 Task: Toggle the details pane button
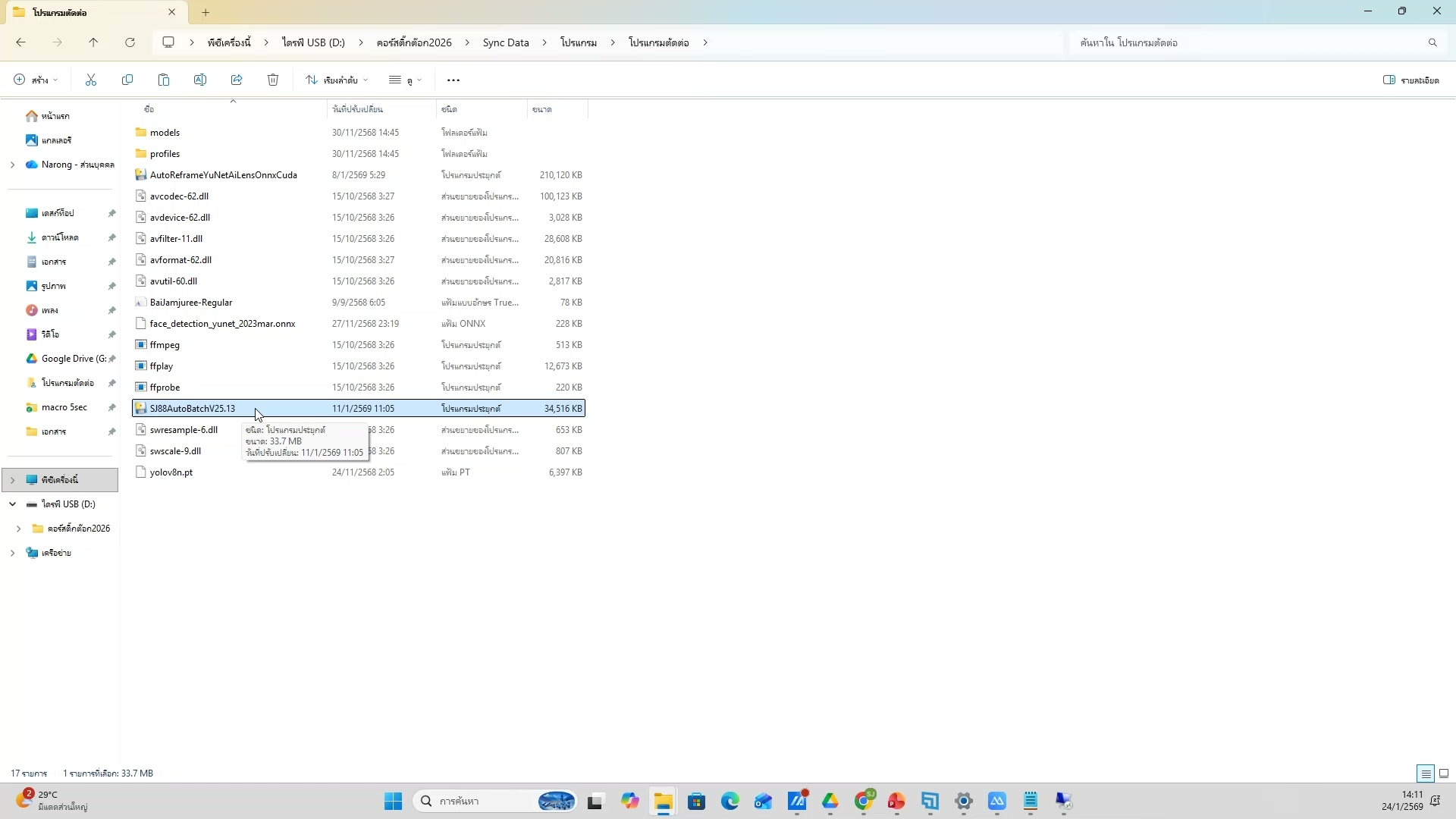(x=1410, y=80)
